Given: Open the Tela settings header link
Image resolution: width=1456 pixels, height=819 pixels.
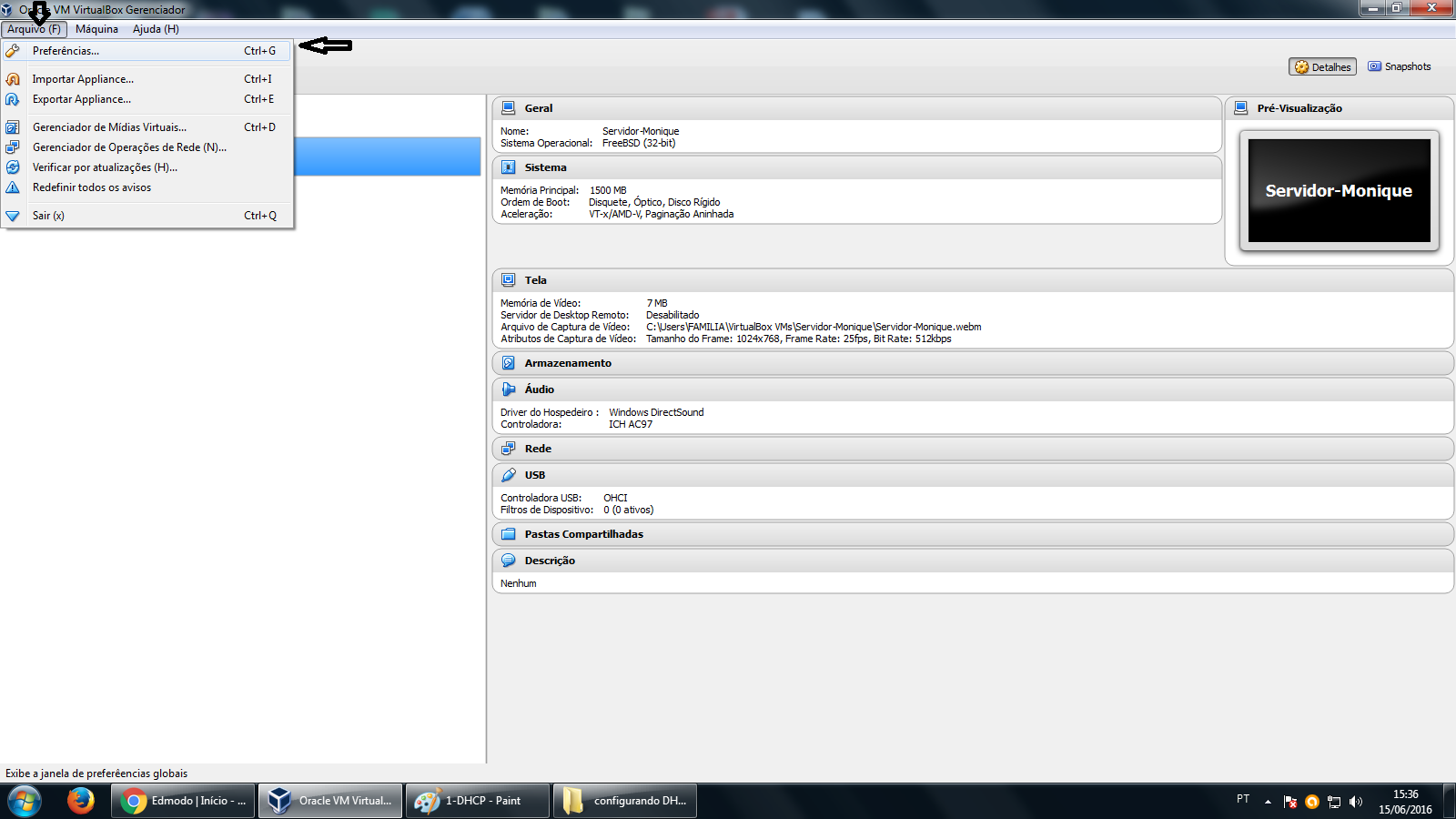Looking at the screenshot, I should (x=535, y=280).
